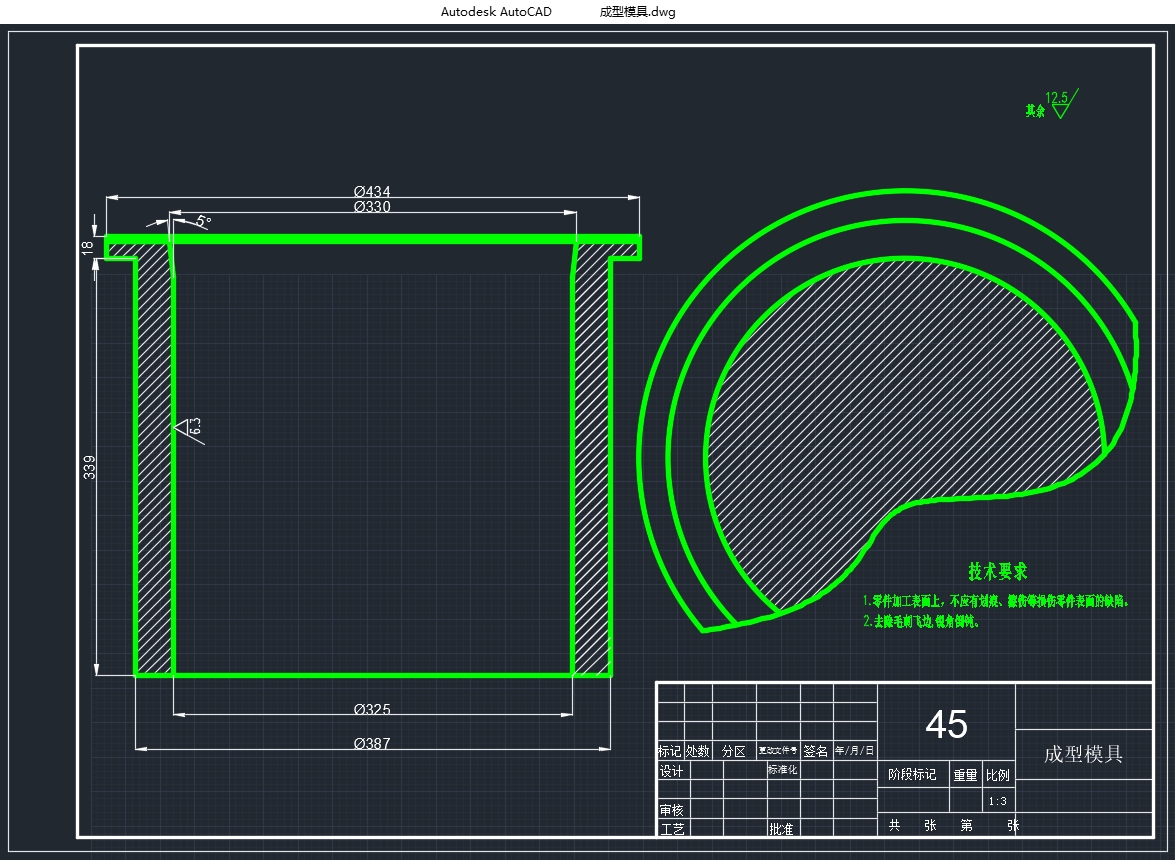This screenshot has width=1175, height=860.
Task: Select the 标准化 cell in title block
Action: (782, 769)
